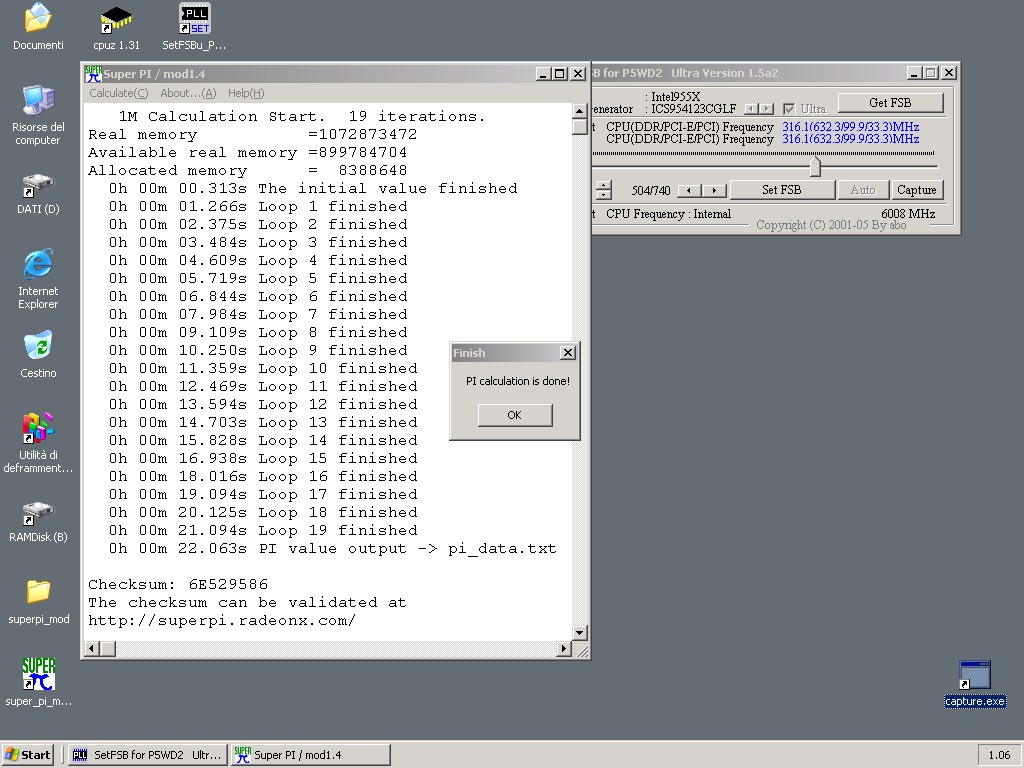Click OK in the Finish dialog
The width and height of the screenshot is (1024, 768).
tap(515, 415)
